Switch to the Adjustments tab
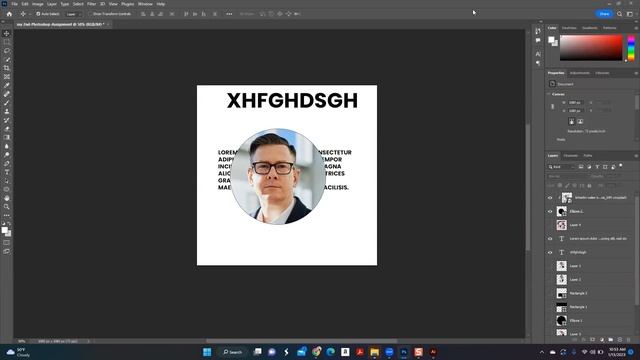640x360 pixels. 580,73
